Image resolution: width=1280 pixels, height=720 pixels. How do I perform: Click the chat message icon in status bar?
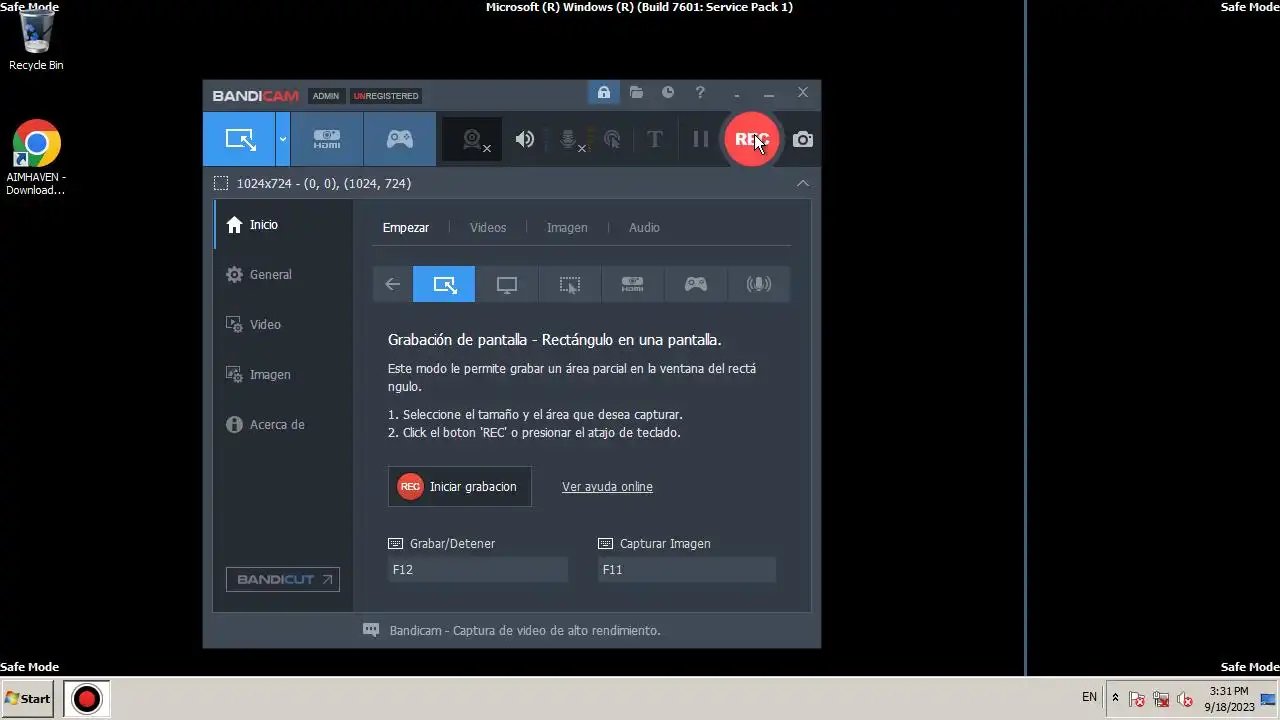click(371, 630)
